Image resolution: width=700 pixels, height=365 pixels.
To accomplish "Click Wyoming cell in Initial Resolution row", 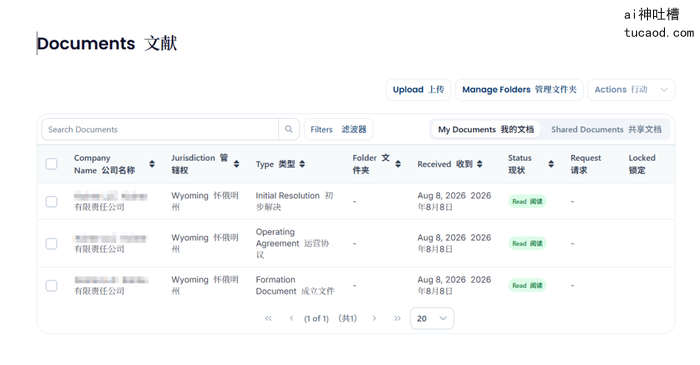I will point(205,201).
